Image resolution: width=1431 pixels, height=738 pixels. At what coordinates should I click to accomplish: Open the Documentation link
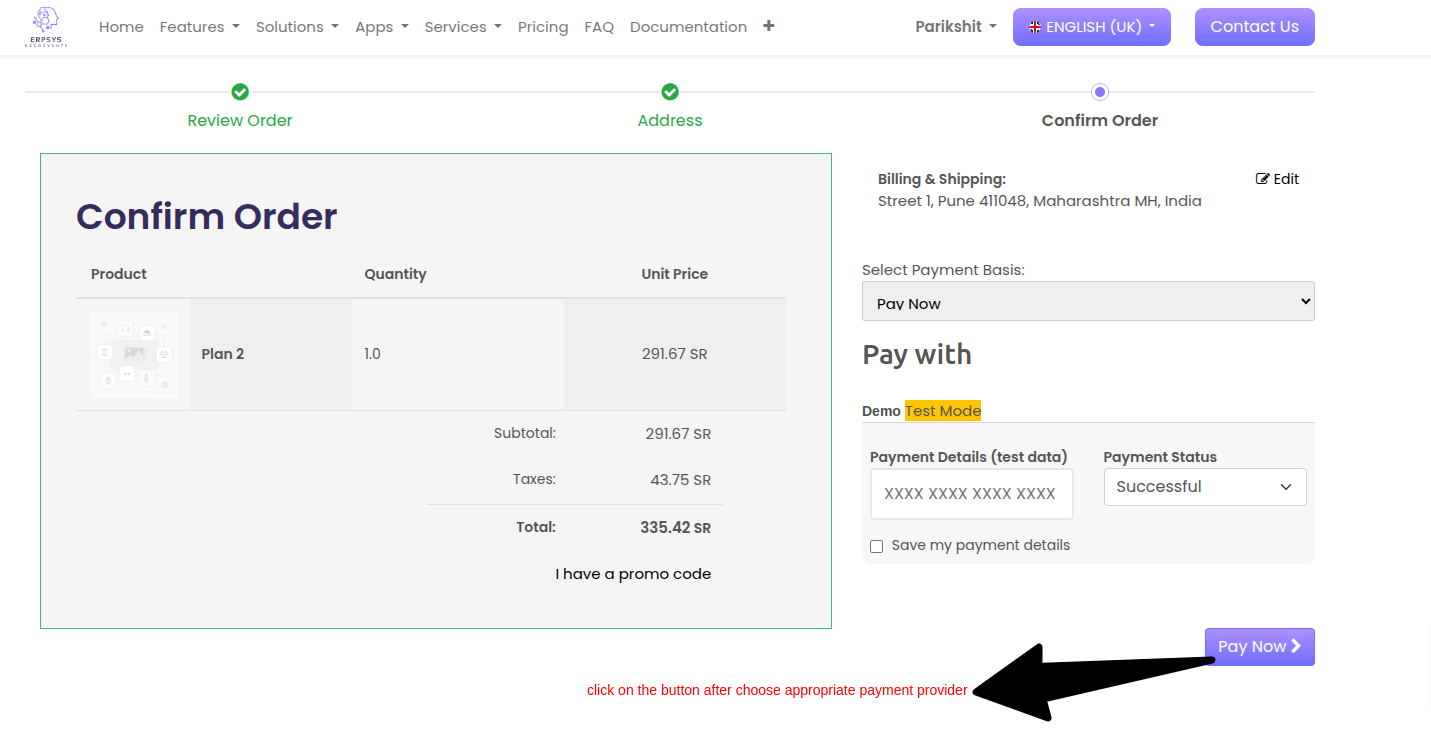click(688, 27)
